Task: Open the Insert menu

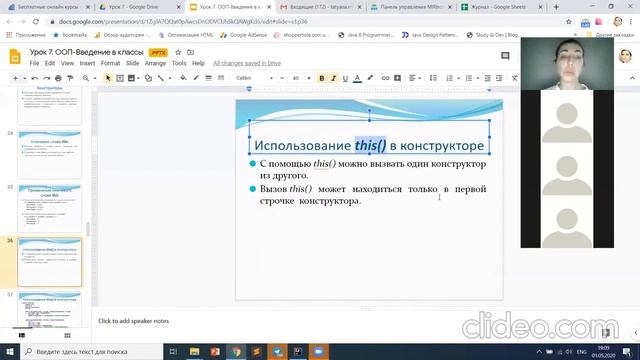Action: (87, 63)
